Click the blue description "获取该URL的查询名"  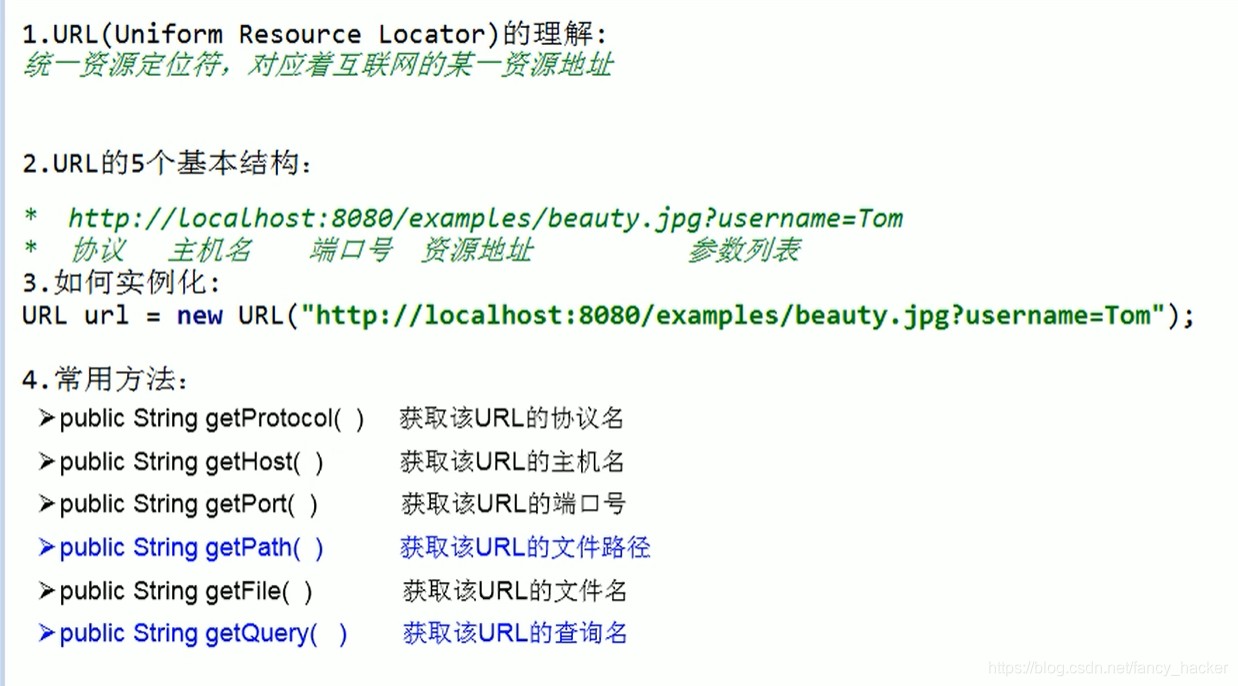[x=515, y=634]
